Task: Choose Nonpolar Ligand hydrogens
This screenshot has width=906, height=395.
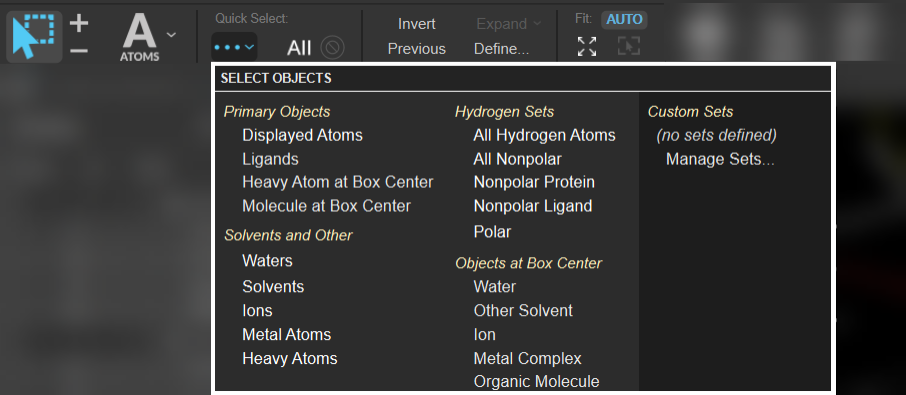Action: click(x=533, y=206)
